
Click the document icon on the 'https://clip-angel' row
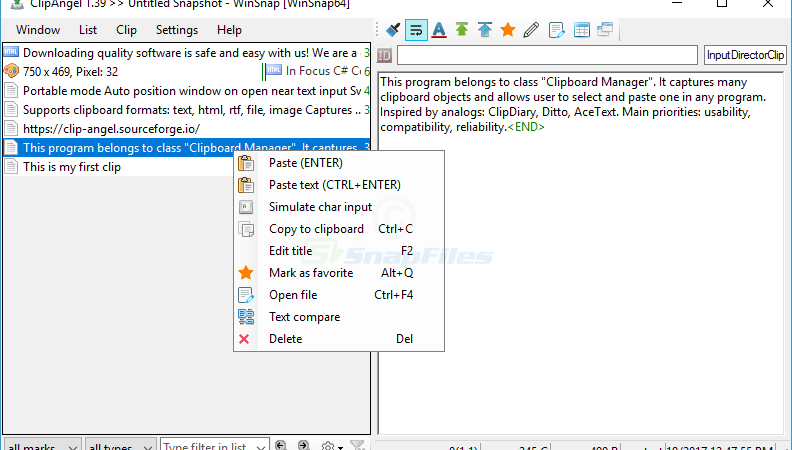tap(11, 129)
